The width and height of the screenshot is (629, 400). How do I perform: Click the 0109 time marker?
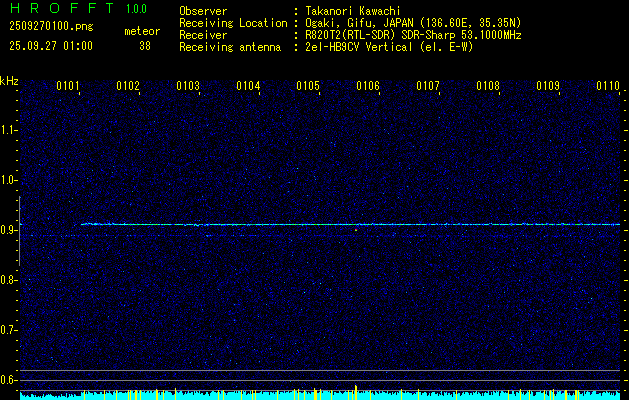point(548,86)
